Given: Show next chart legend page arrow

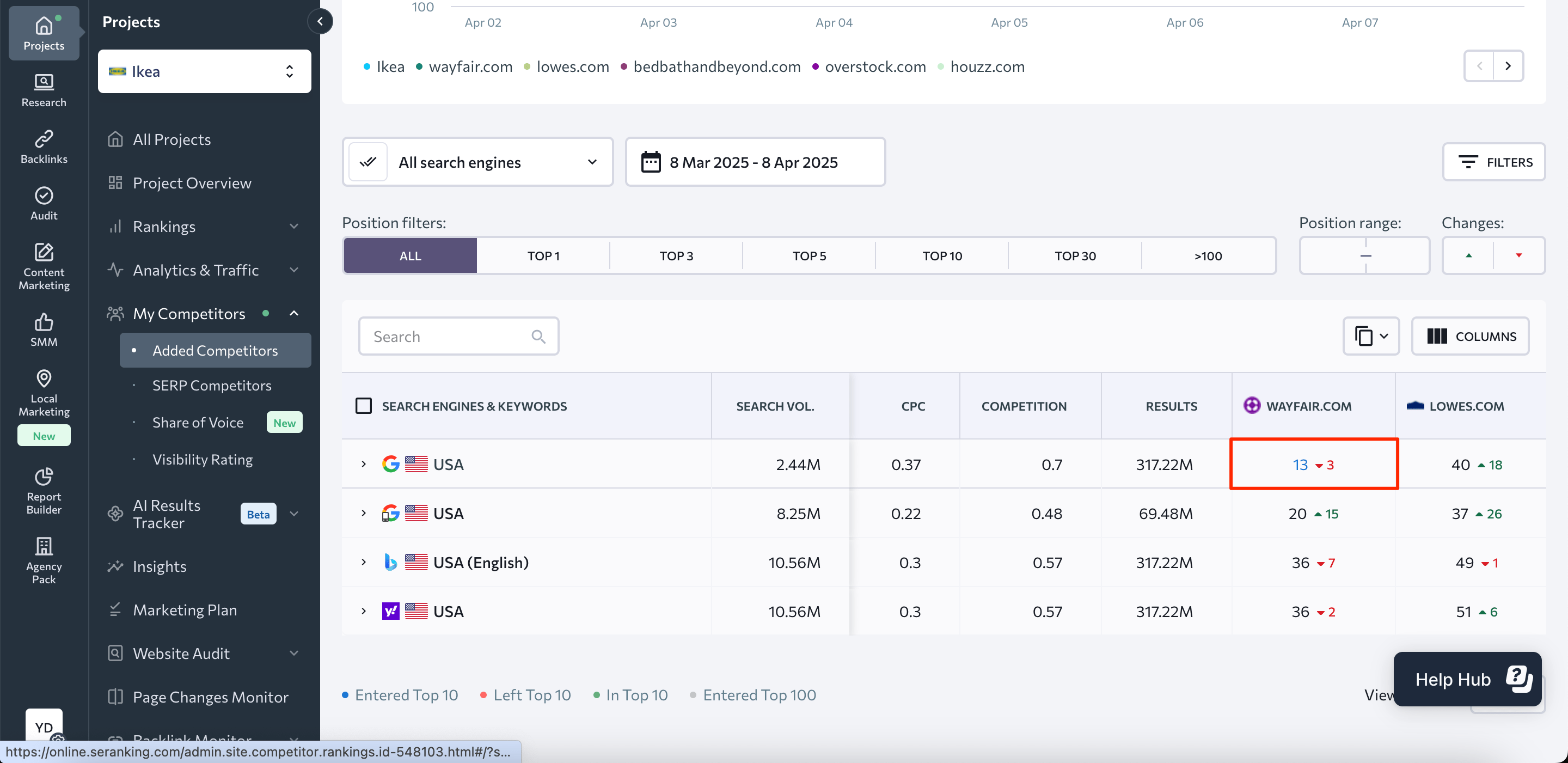Looking at the screenshot, I should click(x=1508, y=66).
